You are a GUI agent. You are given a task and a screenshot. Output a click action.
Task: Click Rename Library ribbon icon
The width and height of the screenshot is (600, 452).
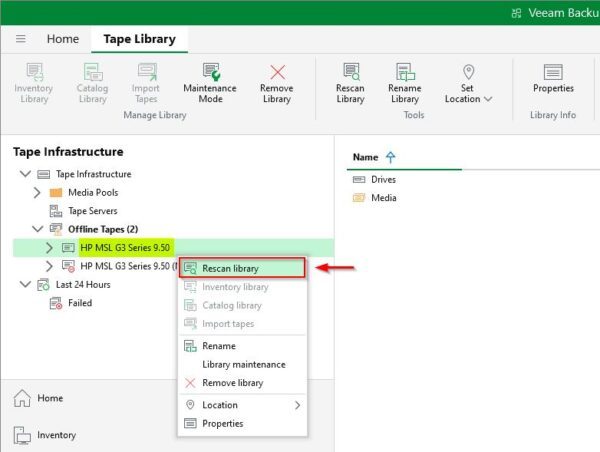[x=404, y=83]
